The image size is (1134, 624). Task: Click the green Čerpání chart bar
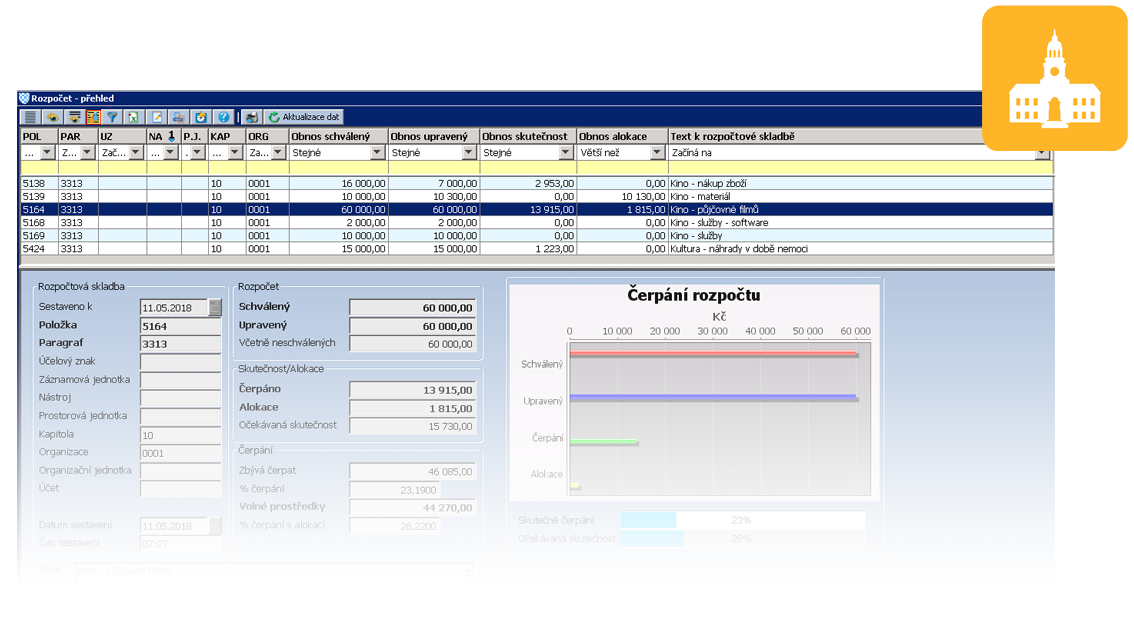point(603,441)
